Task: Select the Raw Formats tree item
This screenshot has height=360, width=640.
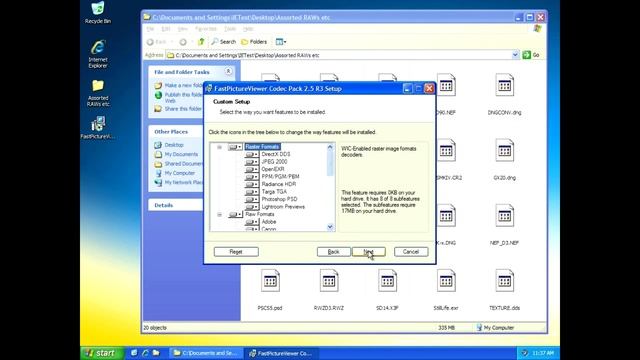Action: (x=260, y=214)
